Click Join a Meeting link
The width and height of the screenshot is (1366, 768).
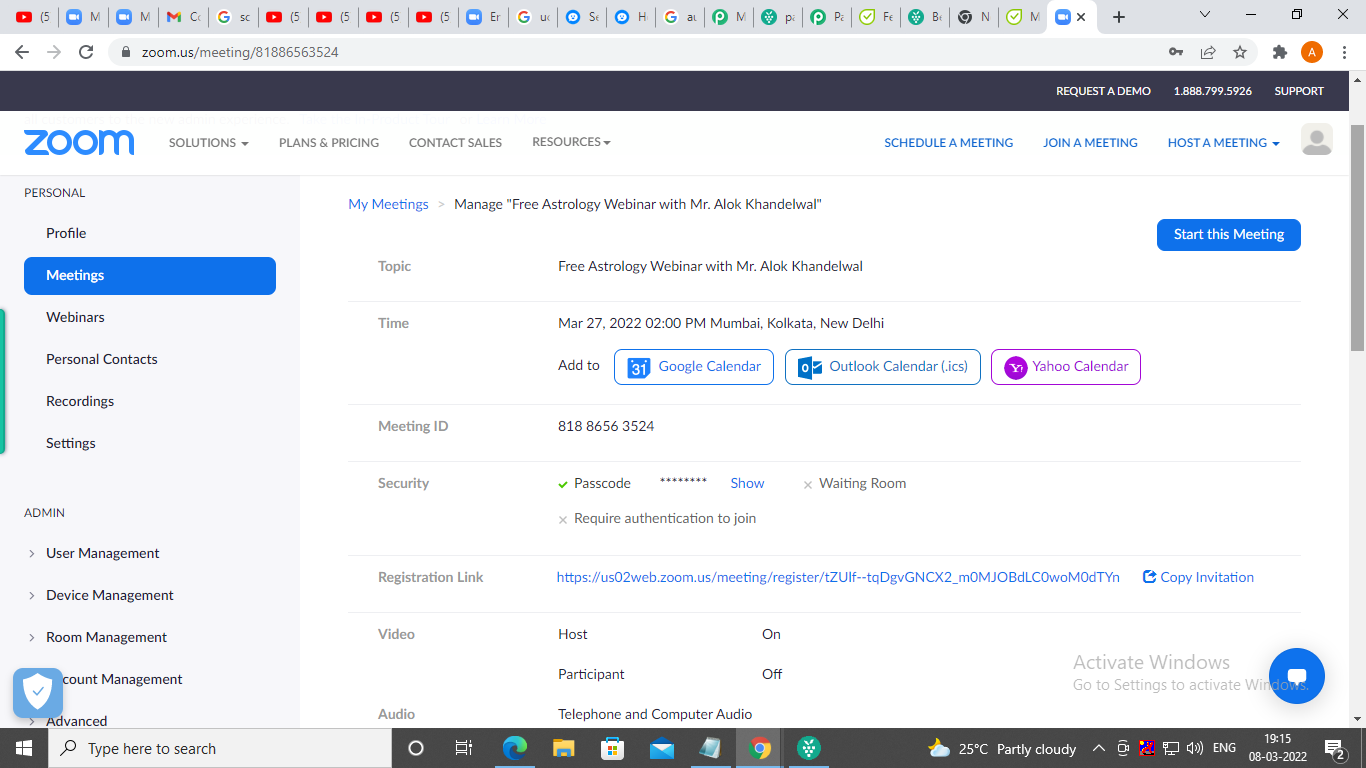point(1090,143)
